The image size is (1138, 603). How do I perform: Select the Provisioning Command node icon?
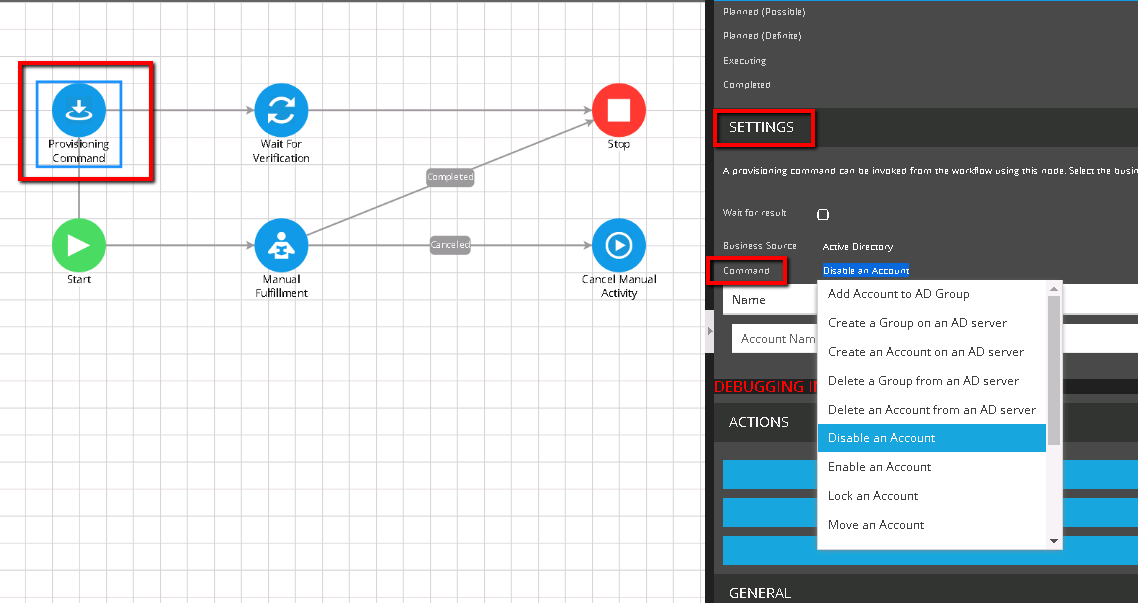(x=79, y=111)
